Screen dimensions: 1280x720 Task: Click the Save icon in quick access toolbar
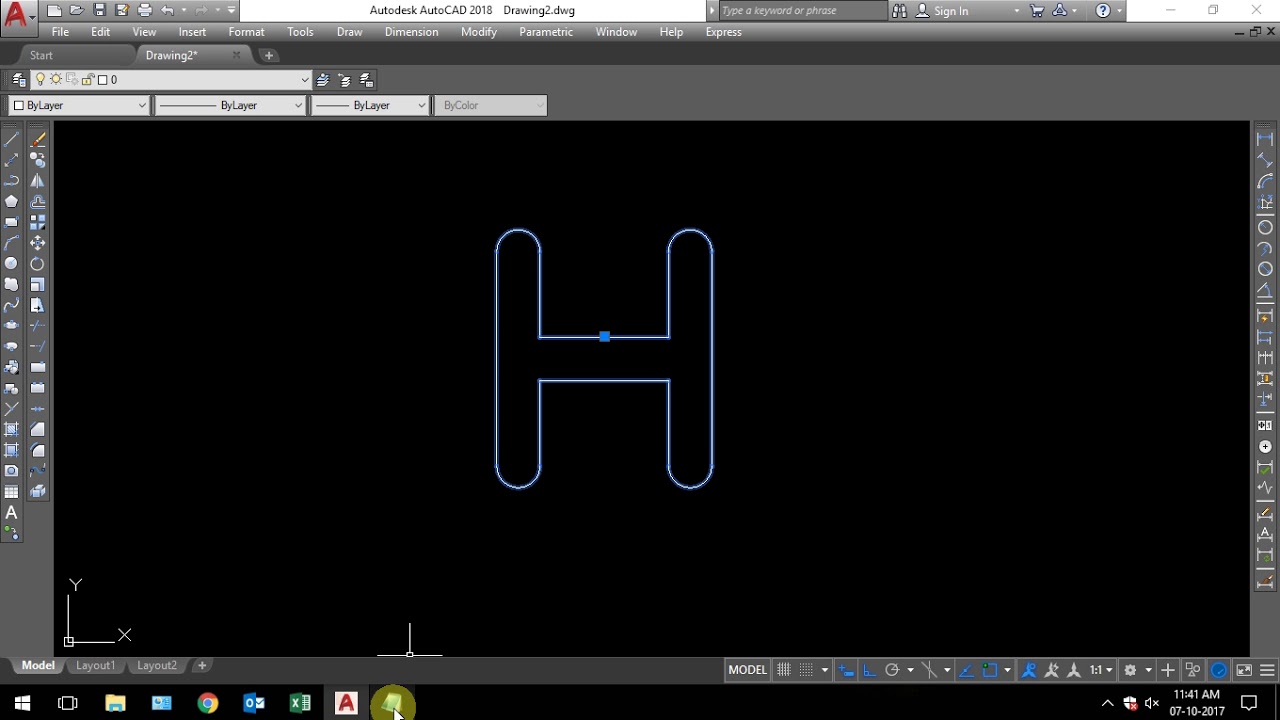pyautogui.click(x=99, y=10)
